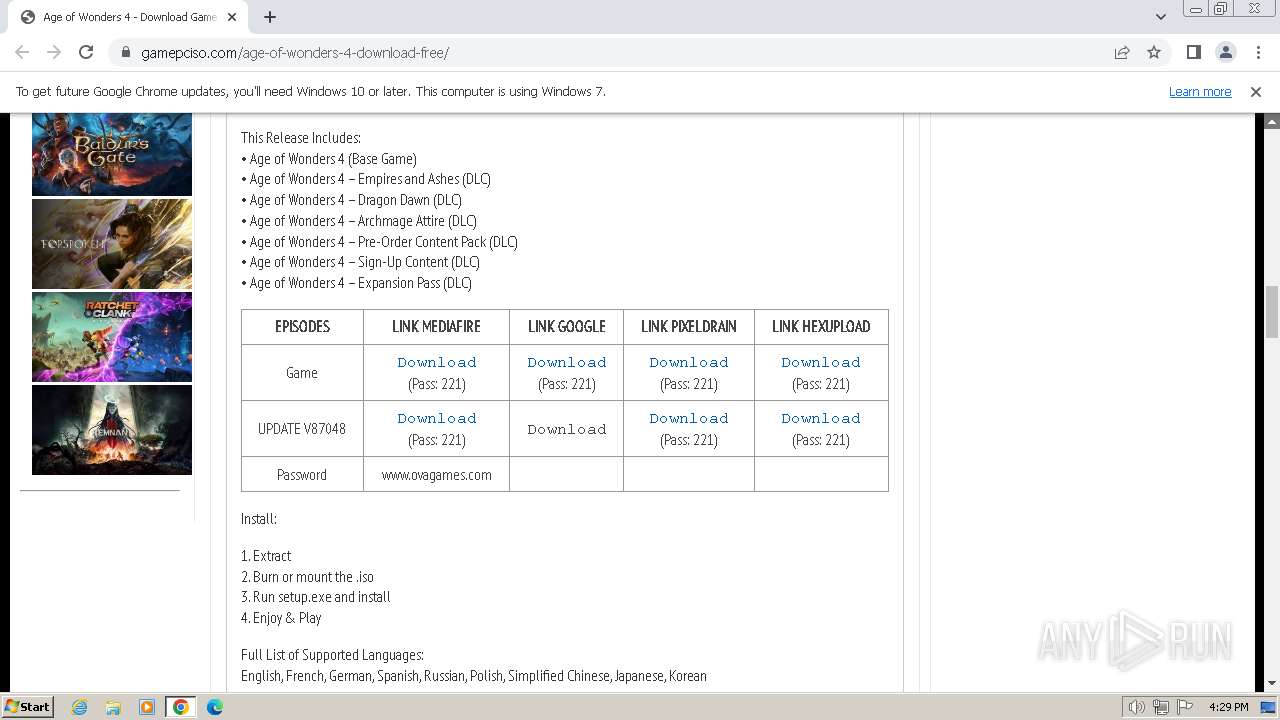The width and height of the screenshot is (1280, 720).
Task: Open Chrome profile avatar menu
Action: [1225, 52]
